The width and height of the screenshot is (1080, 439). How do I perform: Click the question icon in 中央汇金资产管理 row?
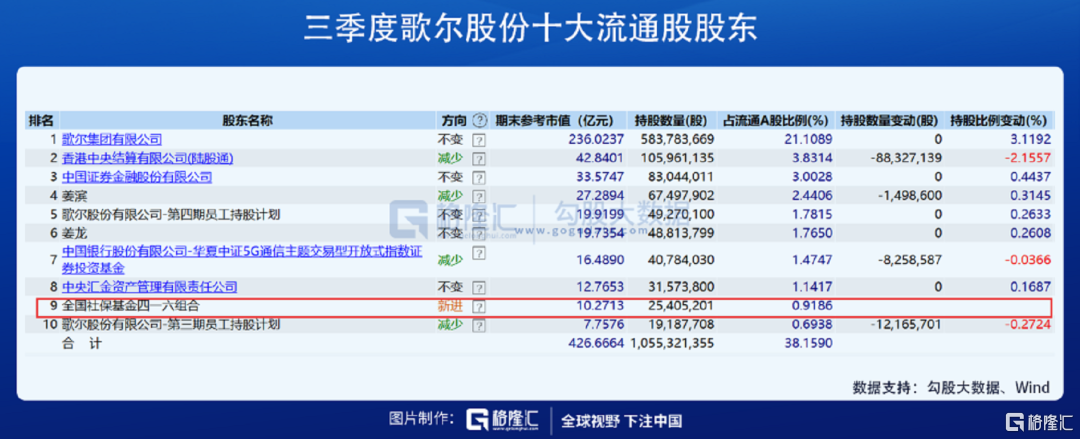pos(479,287)
